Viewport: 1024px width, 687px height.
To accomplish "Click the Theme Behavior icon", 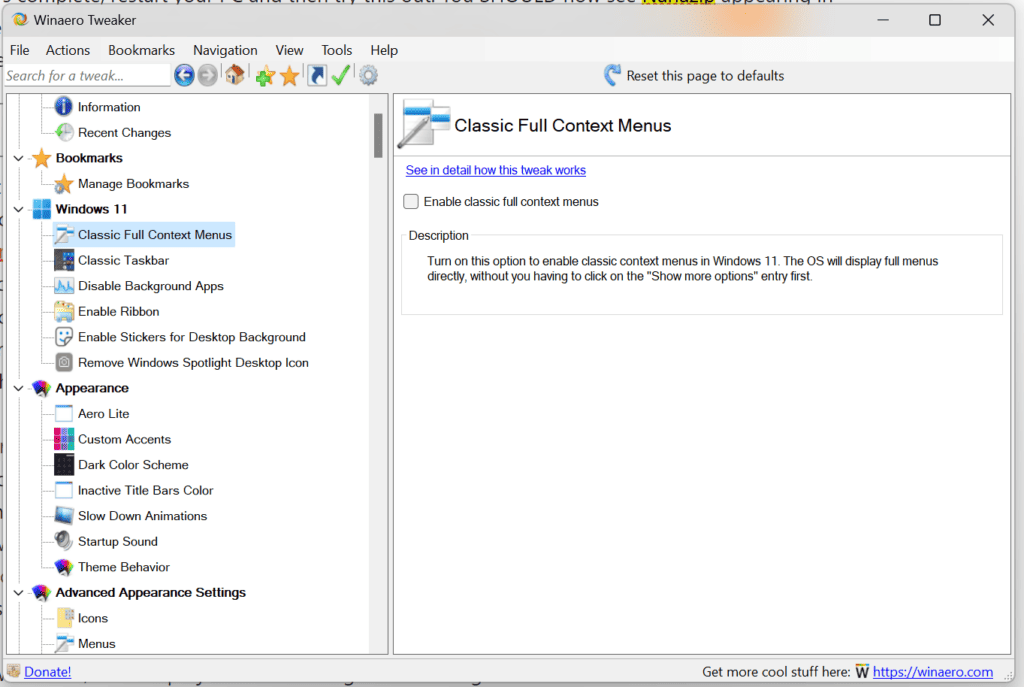I will (63, 567).
